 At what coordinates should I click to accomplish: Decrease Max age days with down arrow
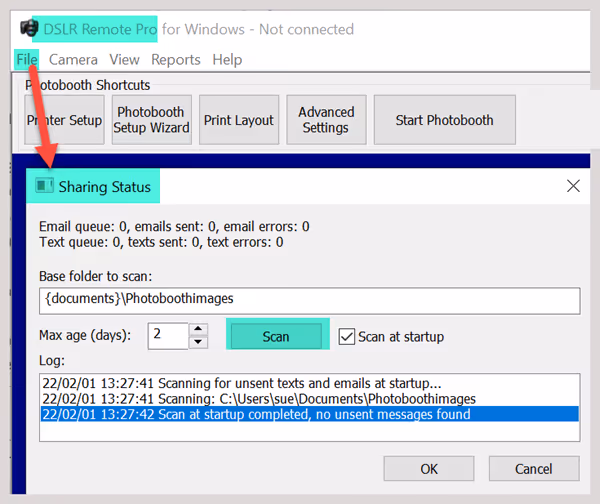[x=198, y=342]
